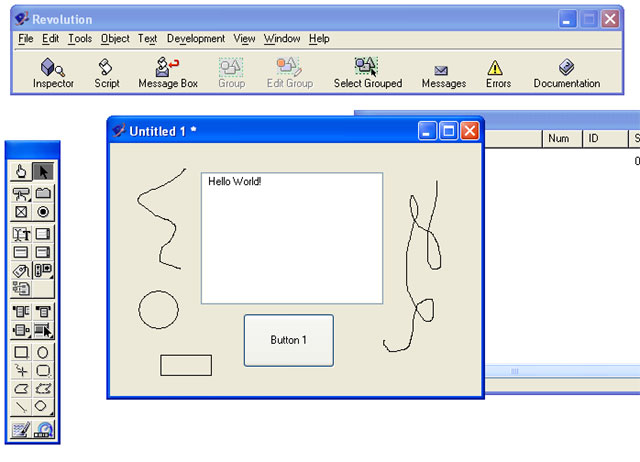Viewport: 640px width, 462px height.
Task: Click the ID column header in background window
Action: click(604, 139)
